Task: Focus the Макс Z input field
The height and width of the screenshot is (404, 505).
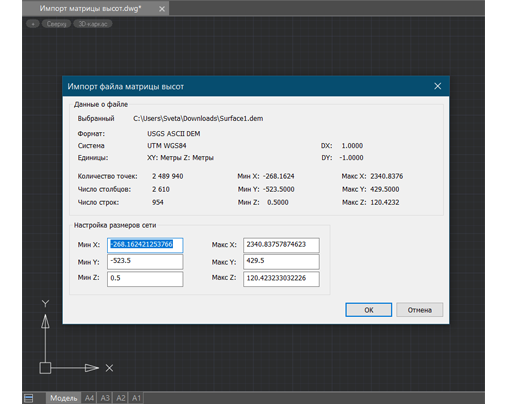Action: (281, 279)
